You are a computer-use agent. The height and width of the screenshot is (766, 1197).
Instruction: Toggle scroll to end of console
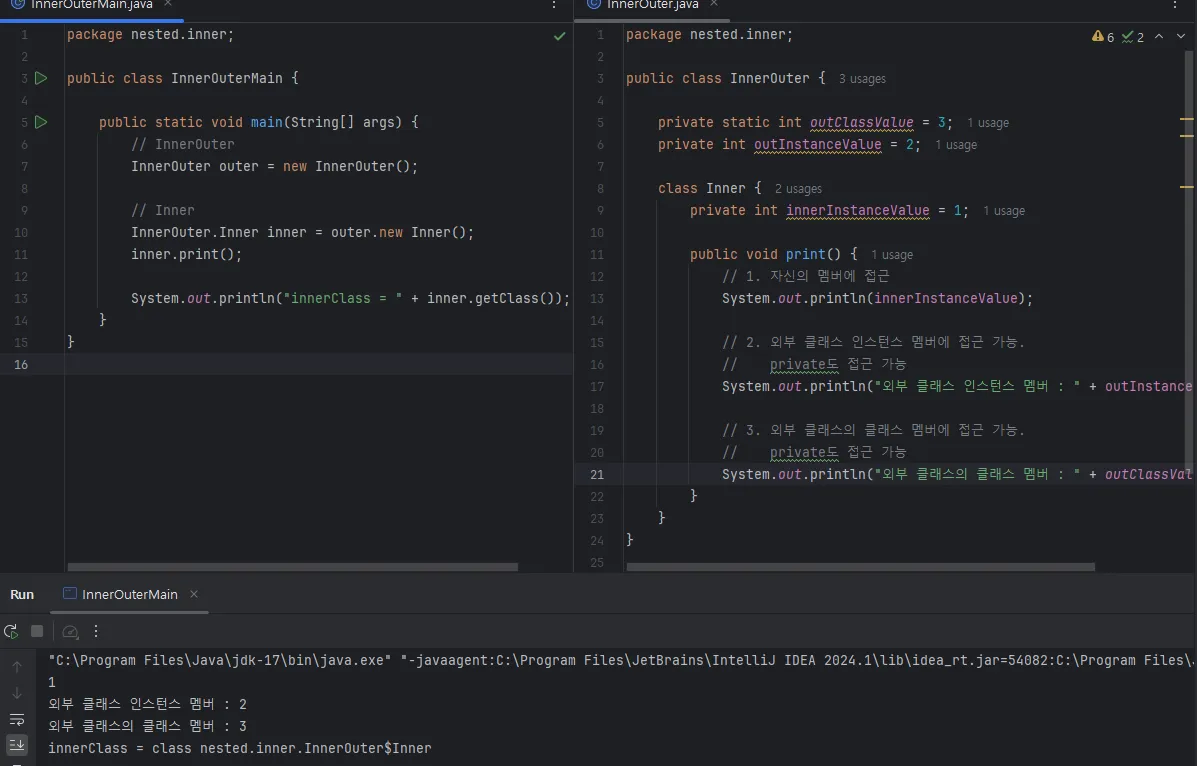(x=17, y=745)
